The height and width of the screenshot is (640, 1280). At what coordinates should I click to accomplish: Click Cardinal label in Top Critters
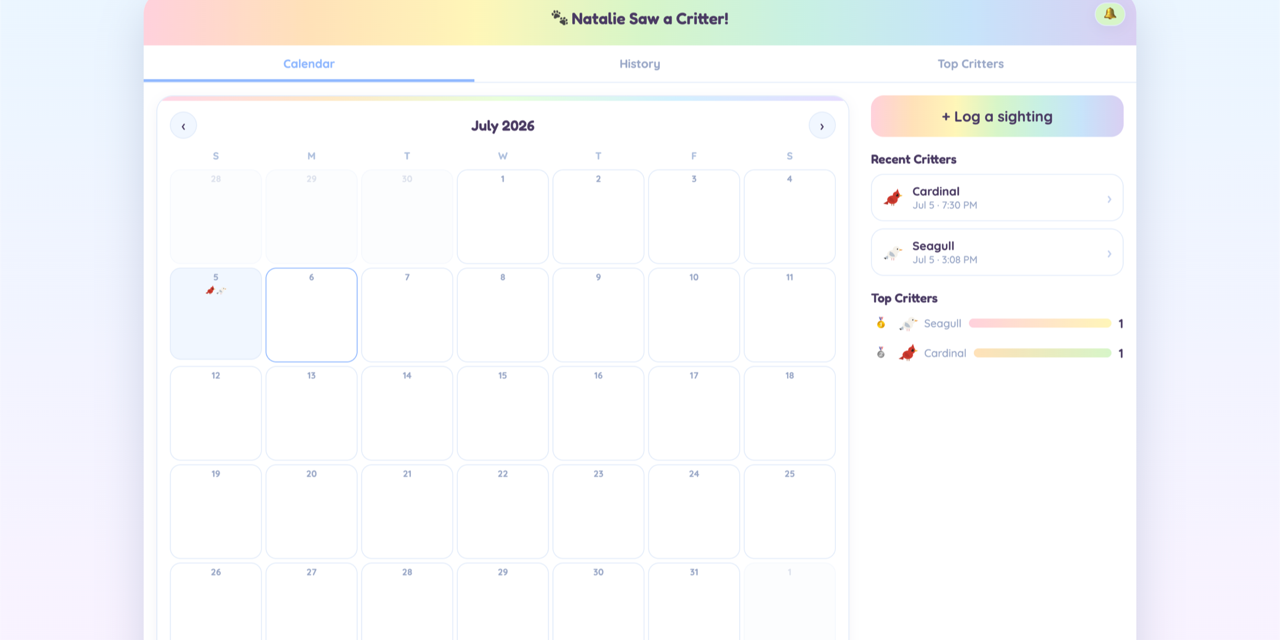coord(945,353)
